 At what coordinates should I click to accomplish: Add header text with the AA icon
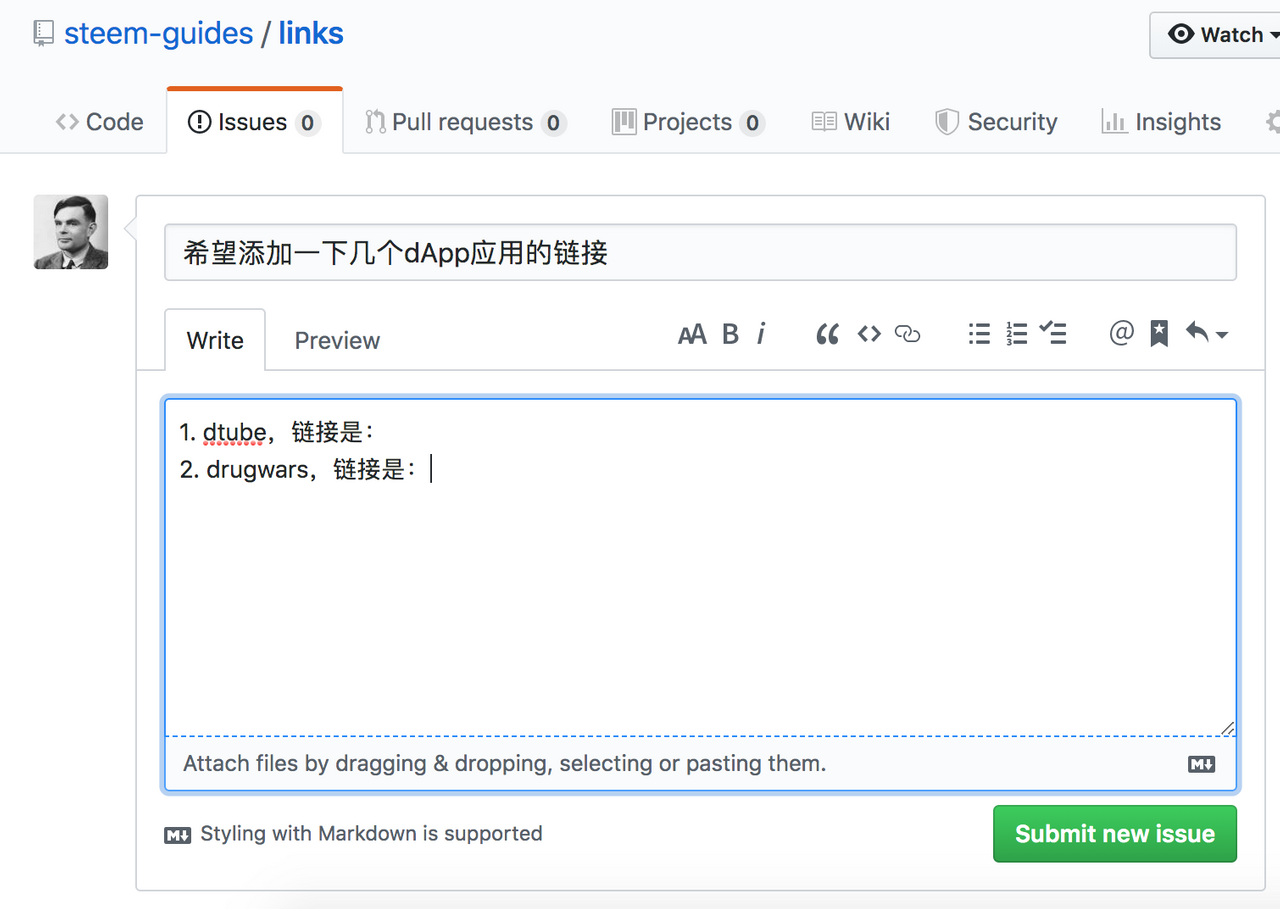pos(692,334)
